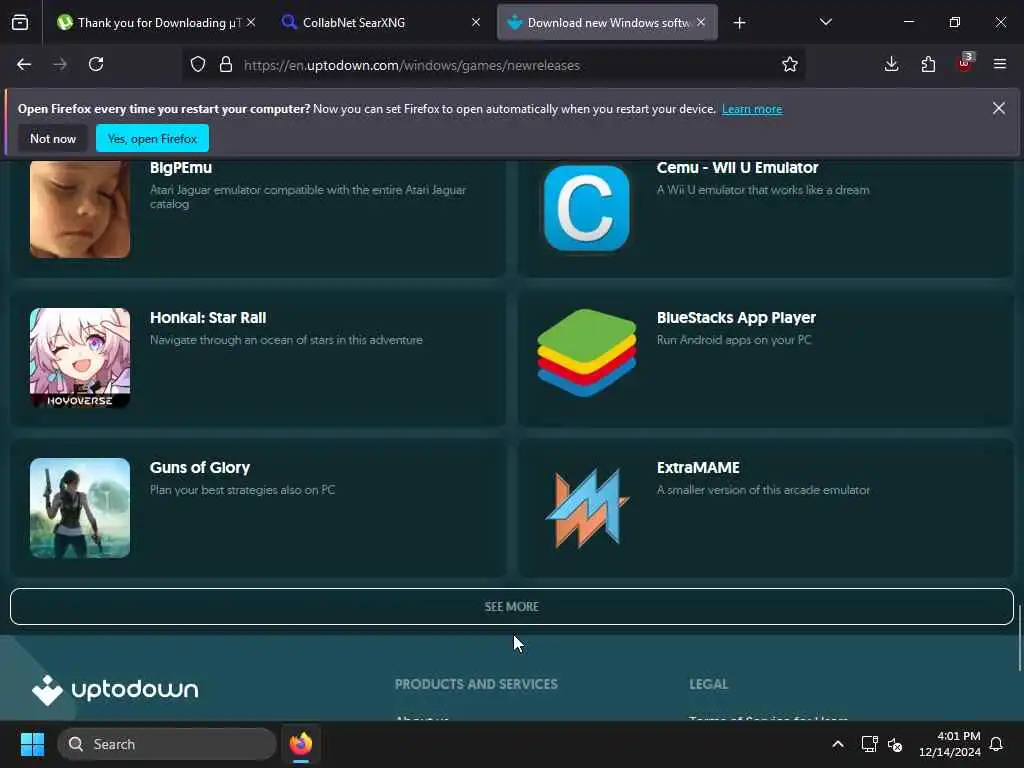This screenshot has width=1024, height=768.
Task: Click the BlueStacks layered stack icon
Action: click(586, 353)
